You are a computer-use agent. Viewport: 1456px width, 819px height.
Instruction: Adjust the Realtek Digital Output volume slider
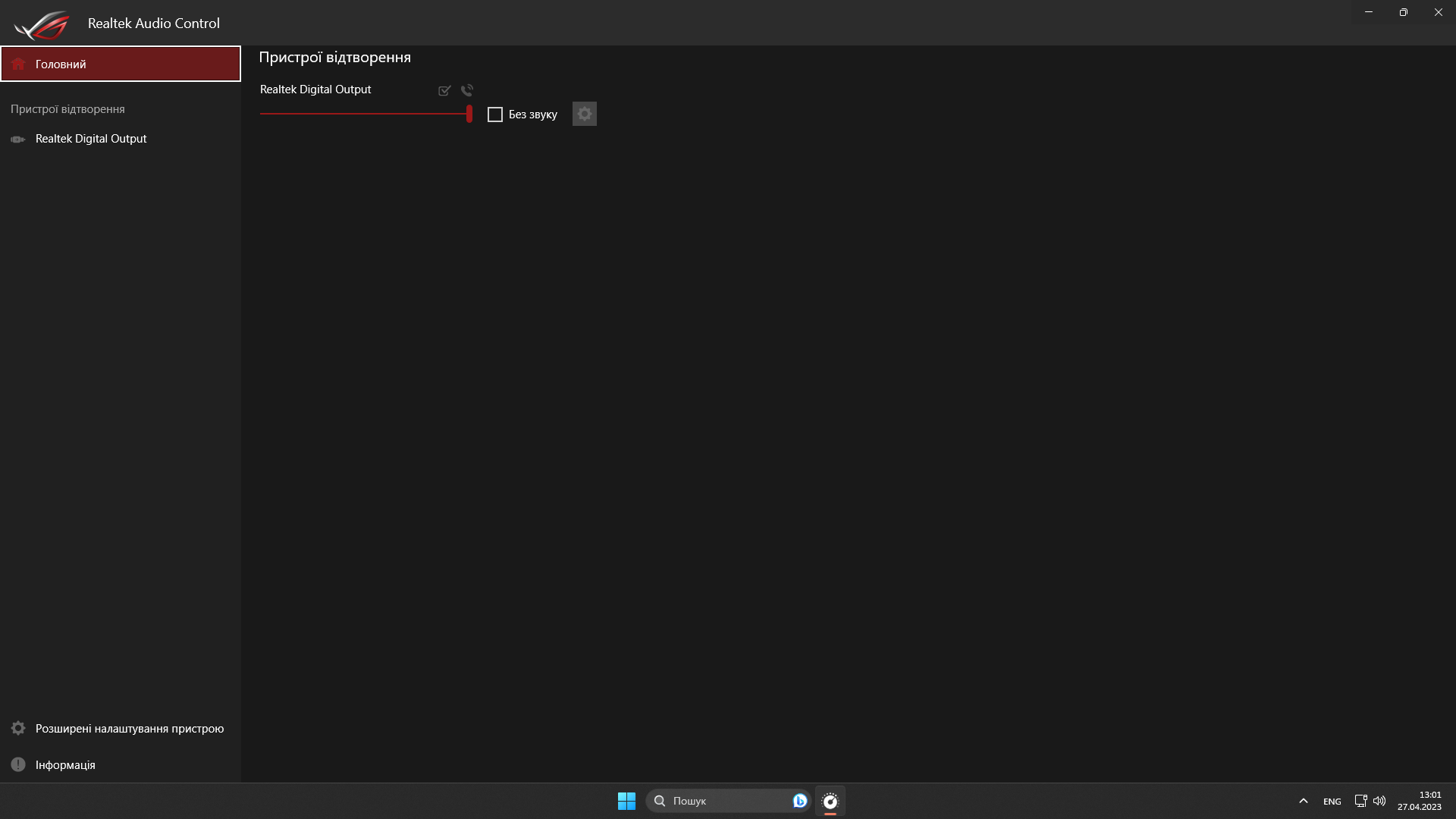(x=366, y=114)
